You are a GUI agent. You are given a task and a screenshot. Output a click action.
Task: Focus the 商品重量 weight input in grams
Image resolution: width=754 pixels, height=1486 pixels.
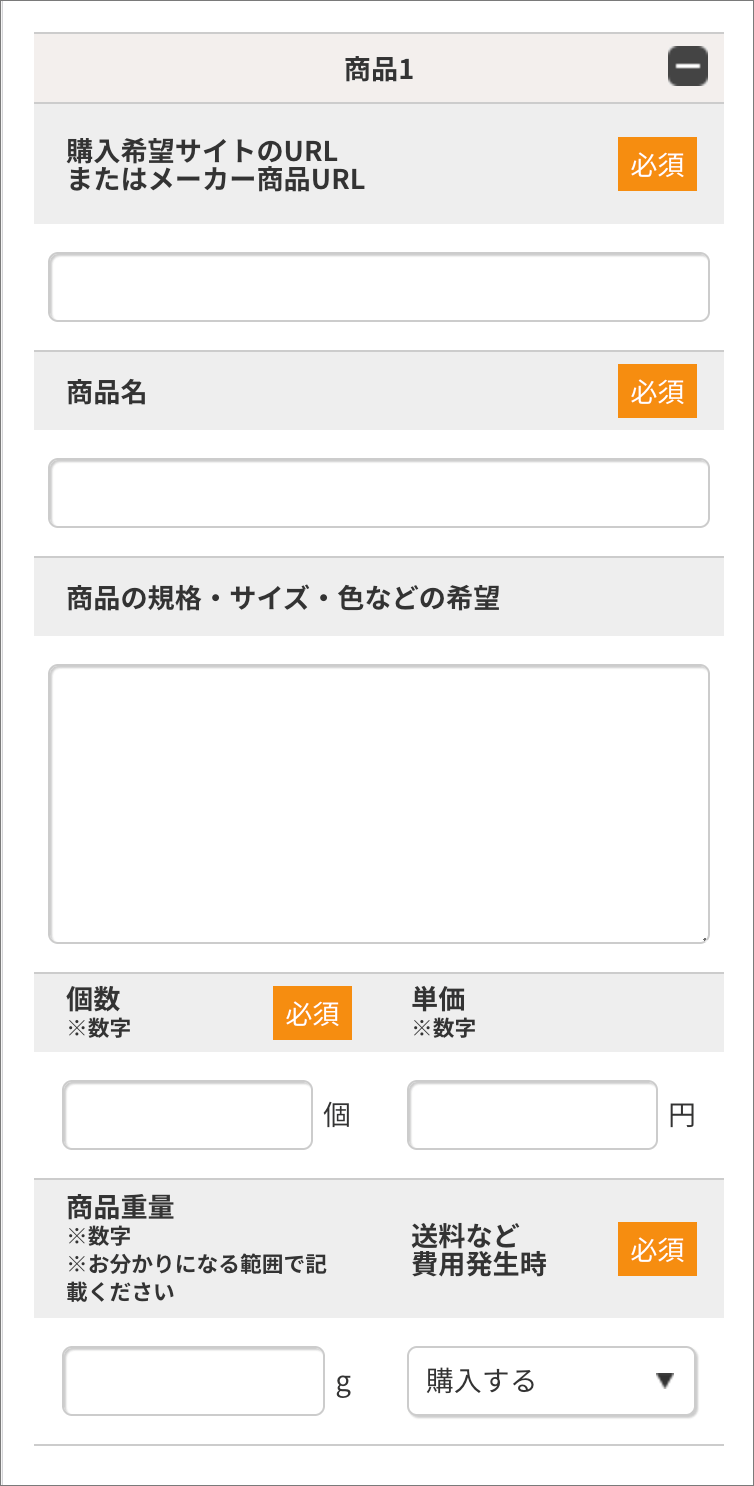(194, 1381)
